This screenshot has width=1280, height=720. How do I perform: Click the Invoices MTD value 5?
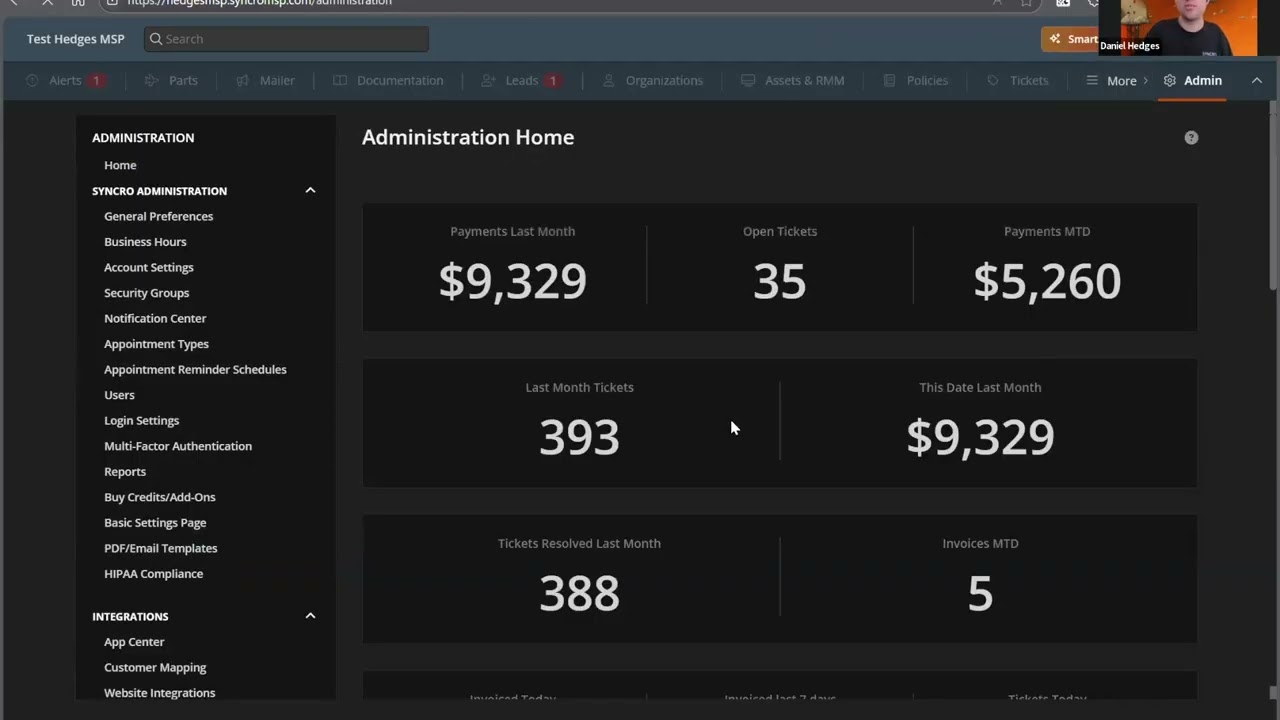tap(980, 594)
